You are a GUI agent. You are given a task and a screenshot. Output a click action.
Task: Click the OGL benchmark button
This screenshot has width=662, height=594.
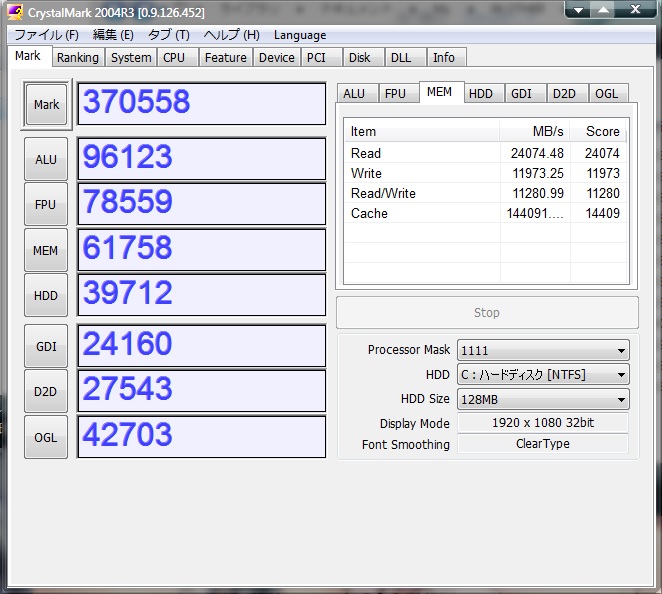46,437
